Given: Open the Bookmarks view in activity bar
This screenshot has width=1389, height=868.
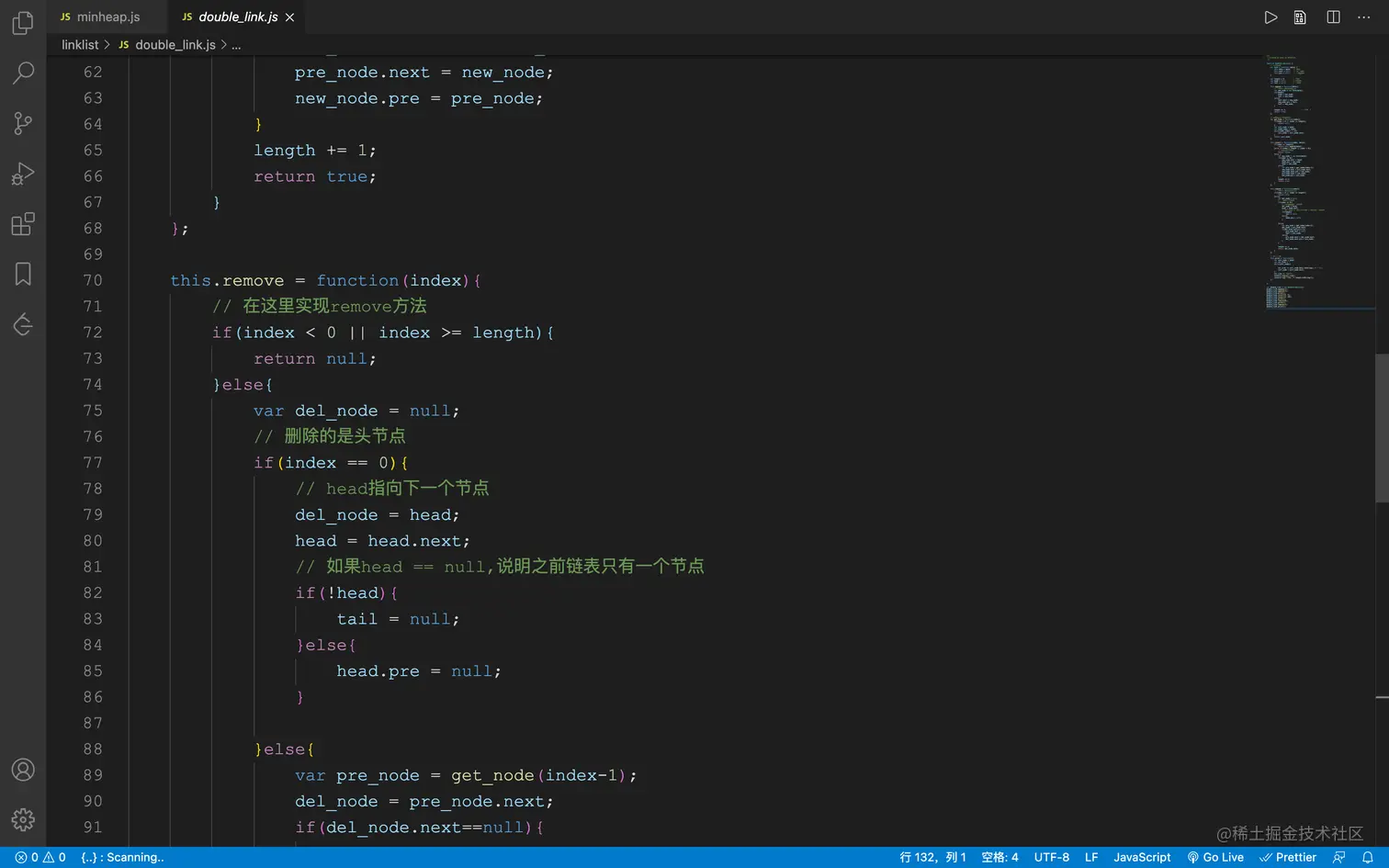Looking at the screenshot, I should click(x=23, y=274).
